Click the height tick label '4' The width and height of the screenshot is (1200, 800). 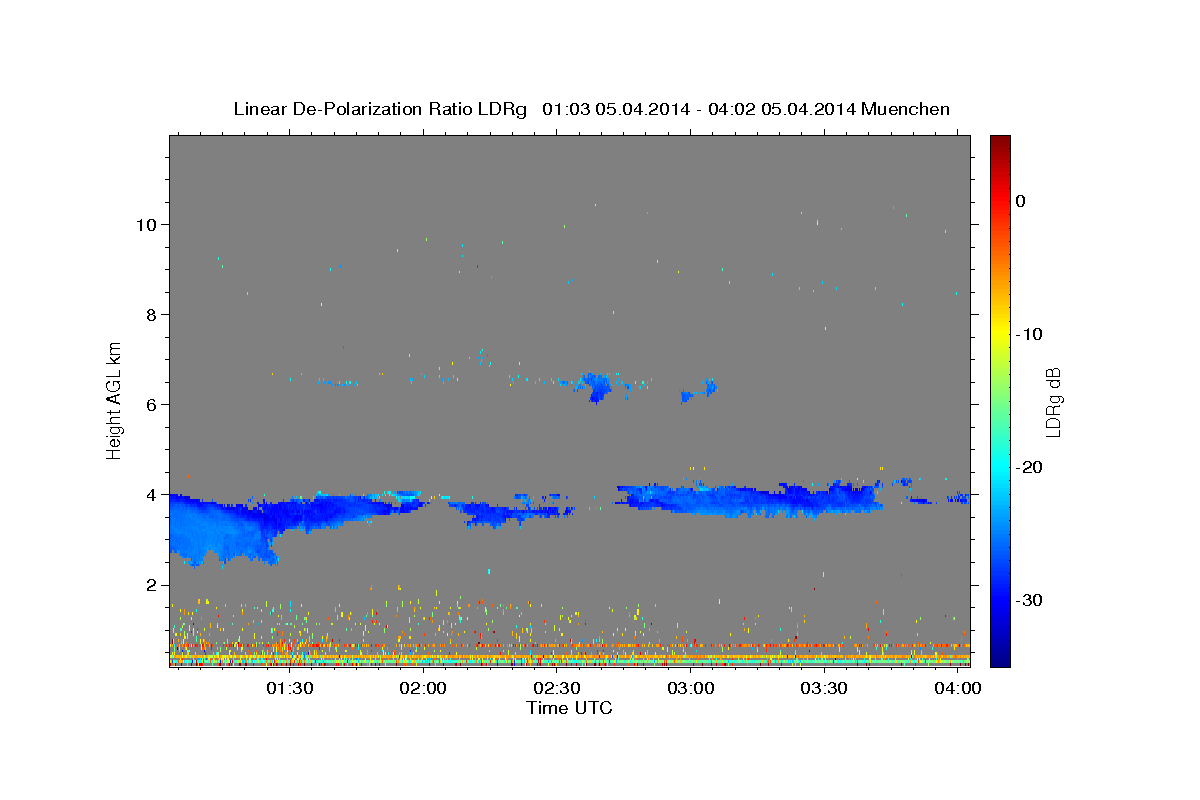click(152, 494)
